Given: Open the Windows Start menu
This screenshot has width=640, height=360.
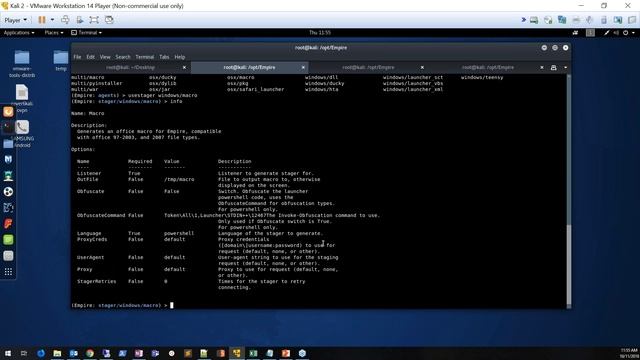Looking at the screenshot, I should tap(8, 353).
